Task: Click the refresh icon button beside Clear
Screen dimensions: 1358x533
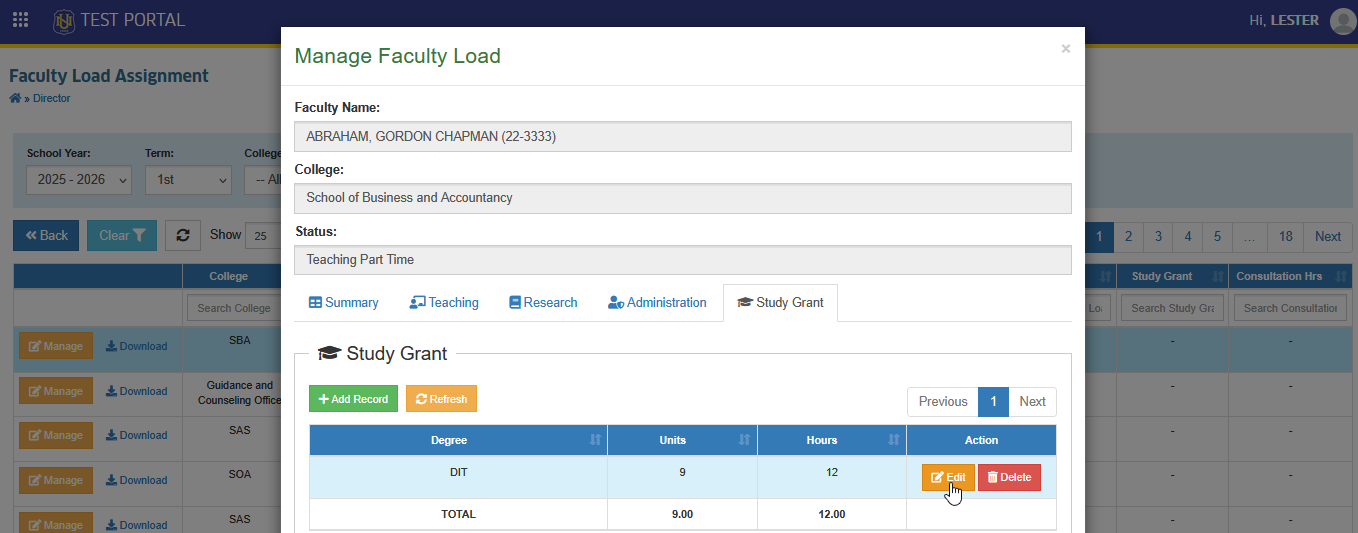Action: point(183,236)
